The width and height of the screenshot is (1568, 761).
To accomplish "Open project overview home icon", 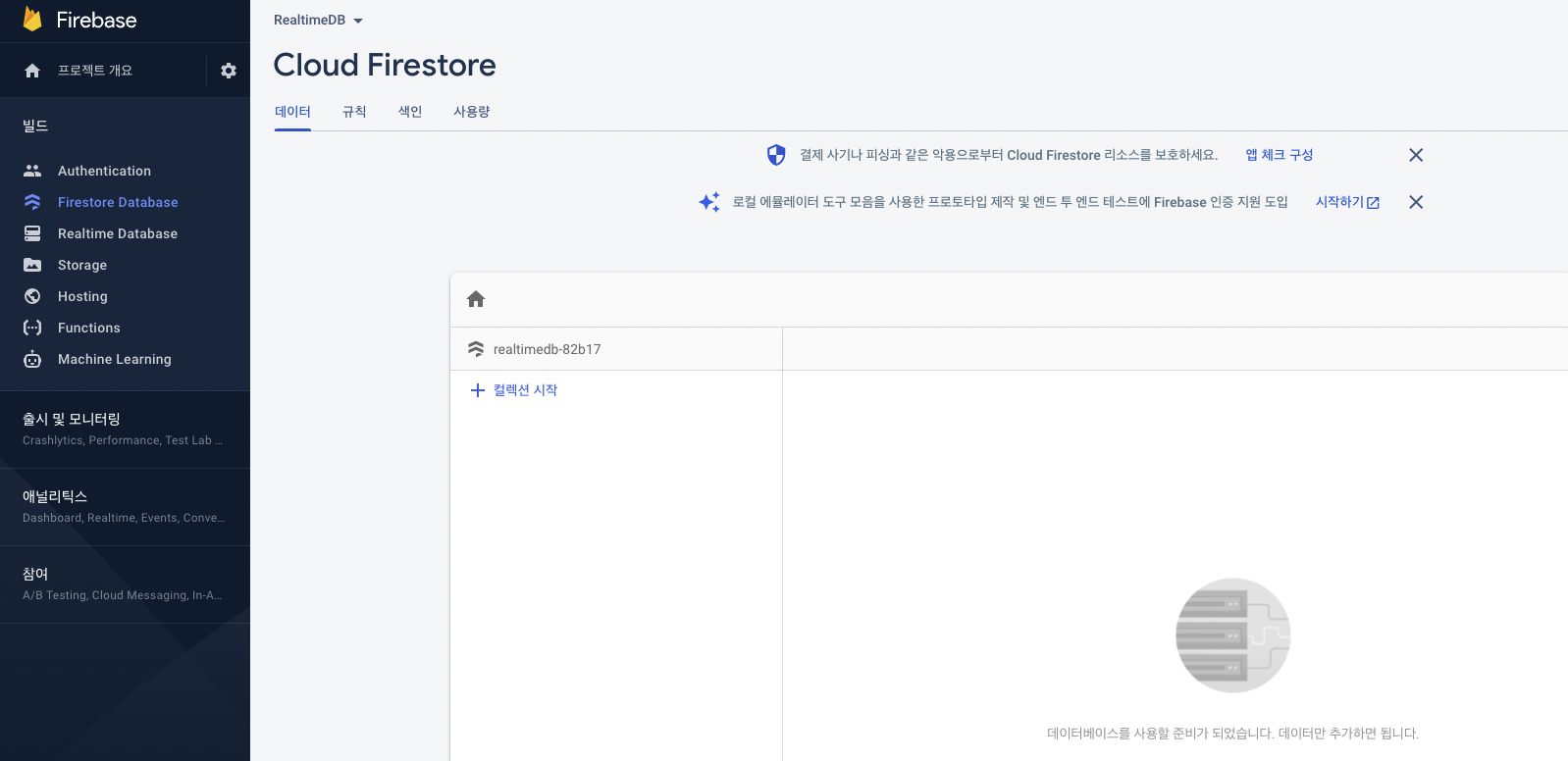I will [32, 71].
